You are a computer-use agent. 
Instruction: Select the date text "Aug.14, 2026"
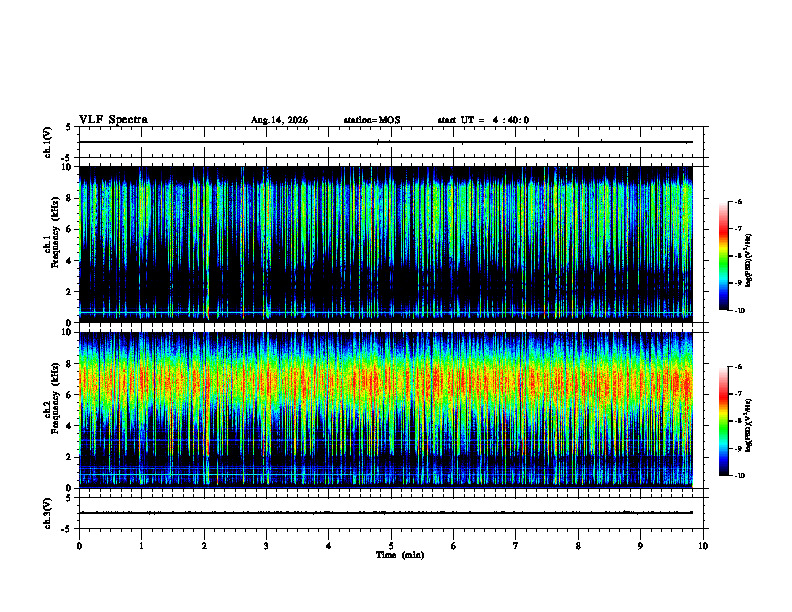click(x=279, y=120)
